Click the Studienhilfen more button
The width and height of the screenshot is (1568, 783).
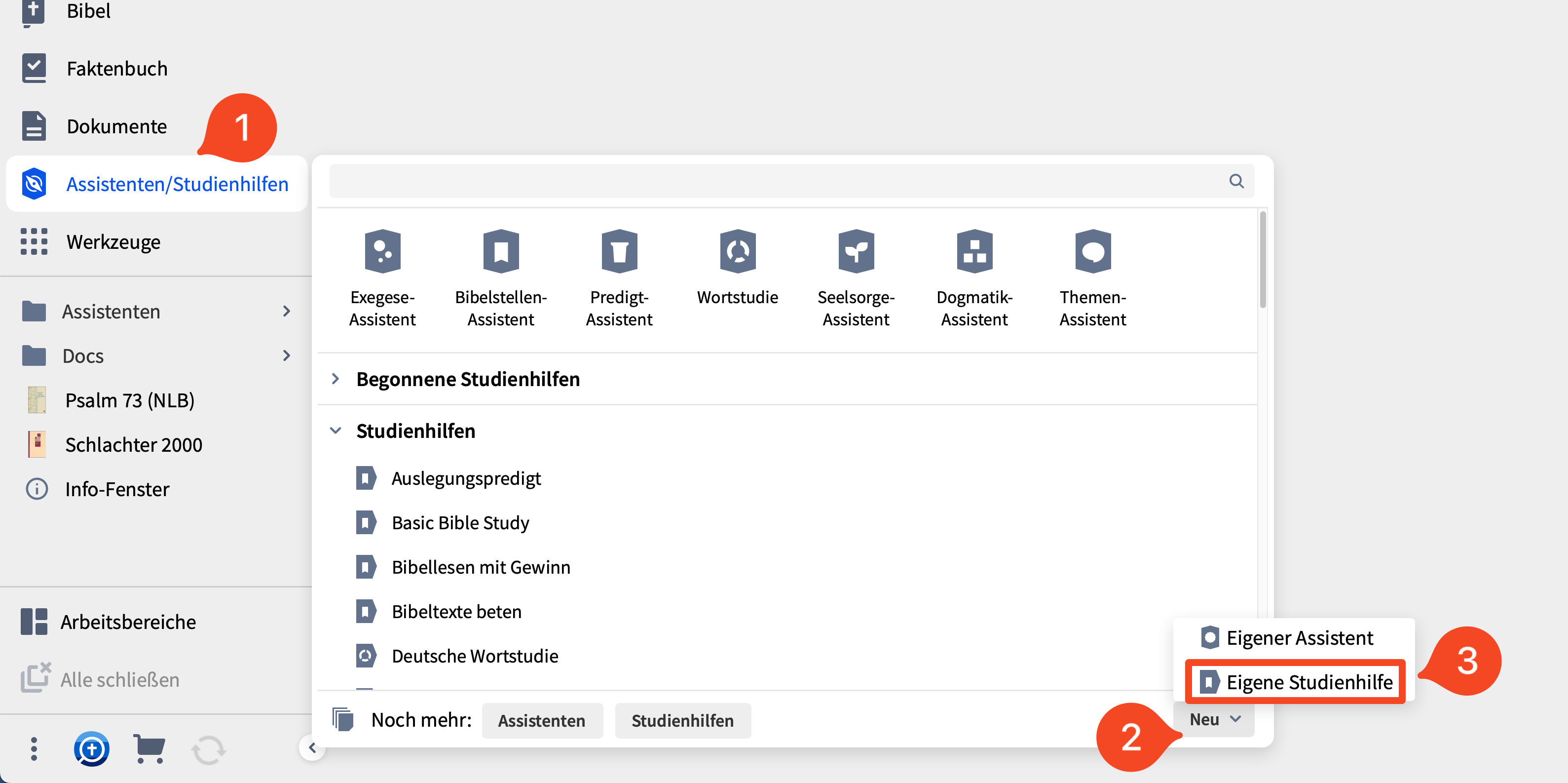tap(682, 720)
